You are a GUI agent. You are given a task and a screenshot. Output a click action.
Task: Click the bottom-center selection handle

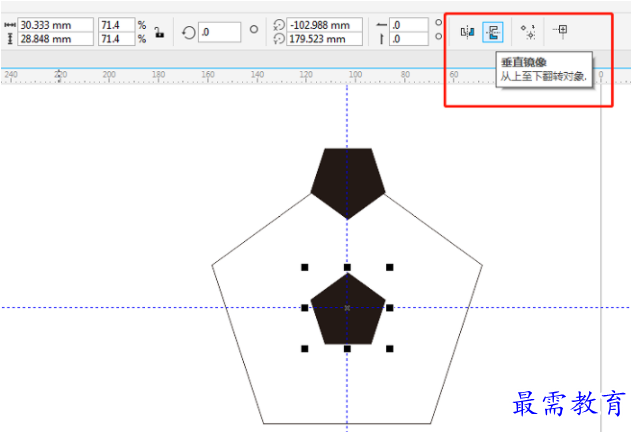(347, 348)
